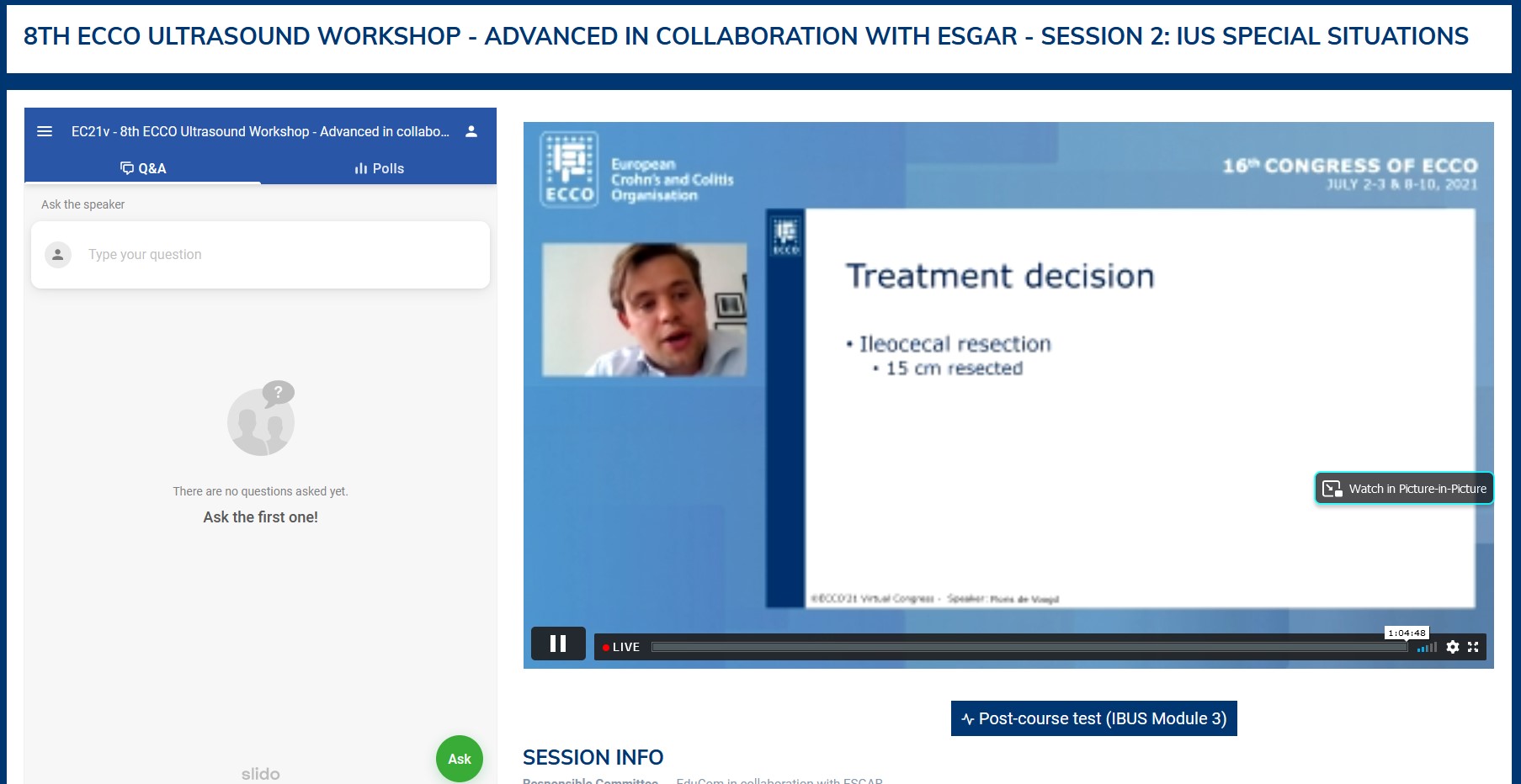Switch to the Polls tab
This screenshot has height=784, width=1521.
click(x=379, y=168)
